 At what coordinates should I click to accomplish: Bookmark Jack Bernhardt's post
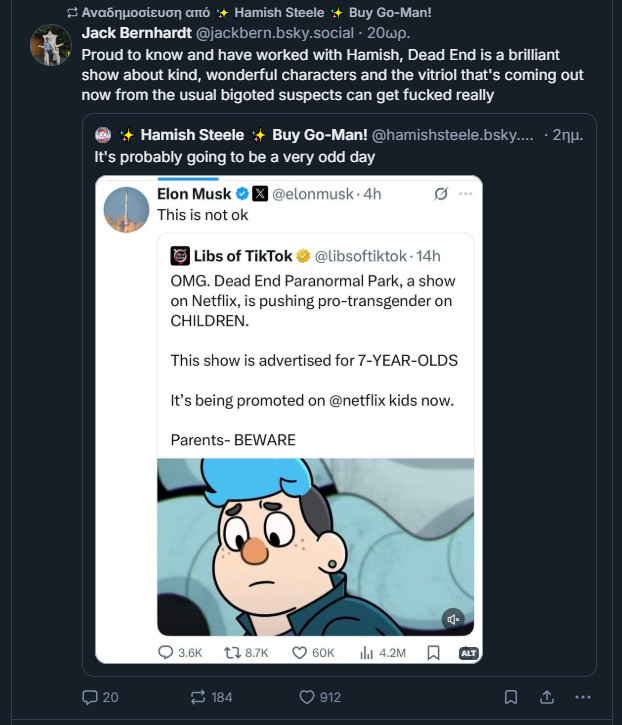coord(511,697)
